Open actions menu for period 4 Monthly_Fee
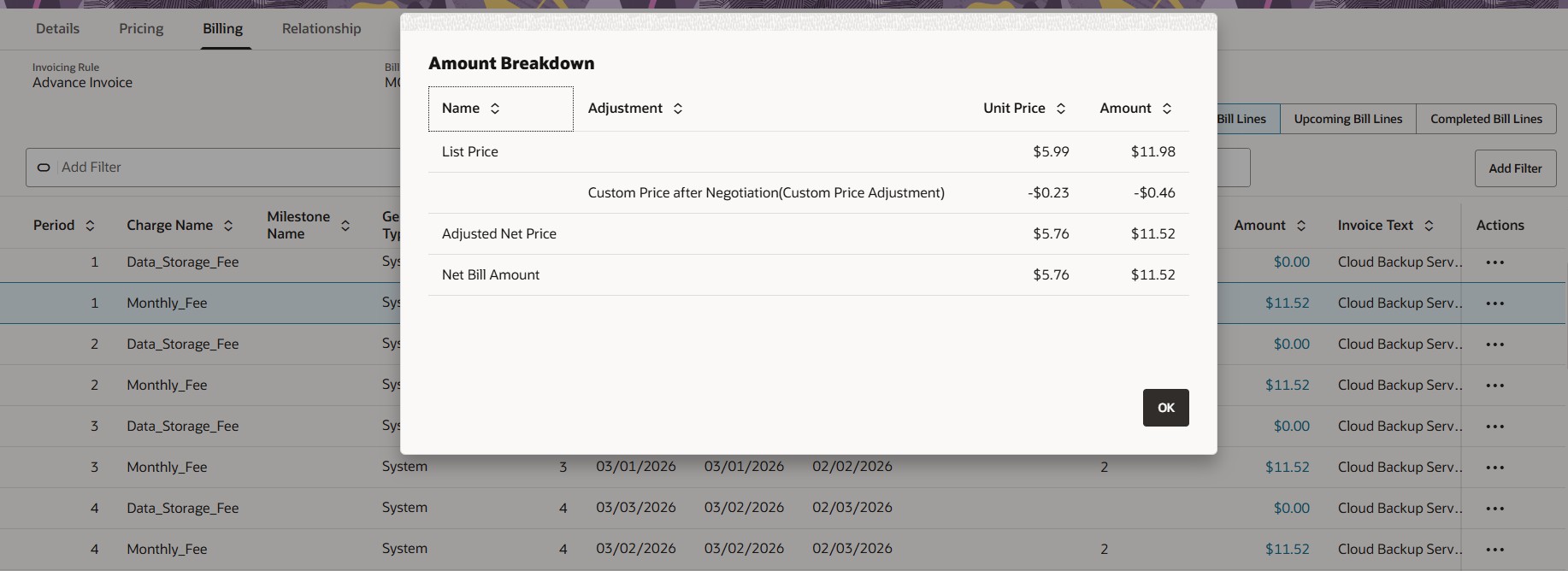Screen dimensions: 1568x571 [x=1494, y=550]
